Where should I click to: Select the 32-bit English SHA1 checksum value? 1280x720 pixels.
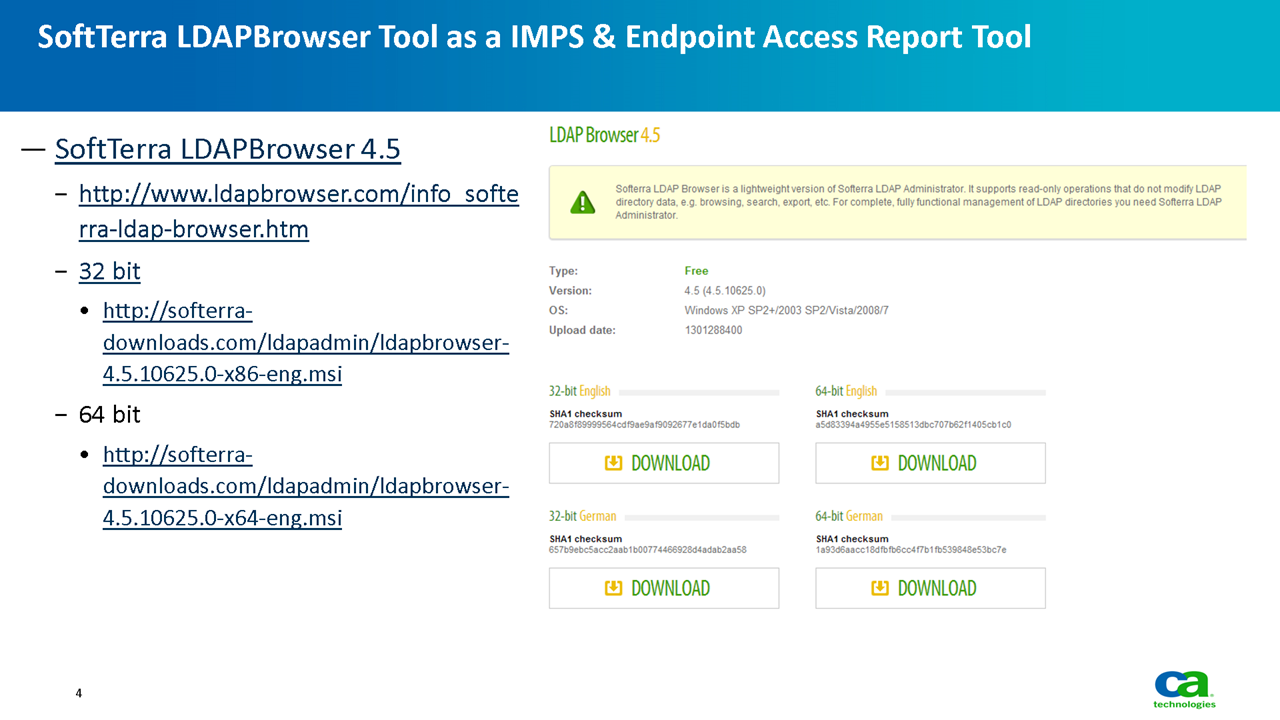(x=645, y=425)
